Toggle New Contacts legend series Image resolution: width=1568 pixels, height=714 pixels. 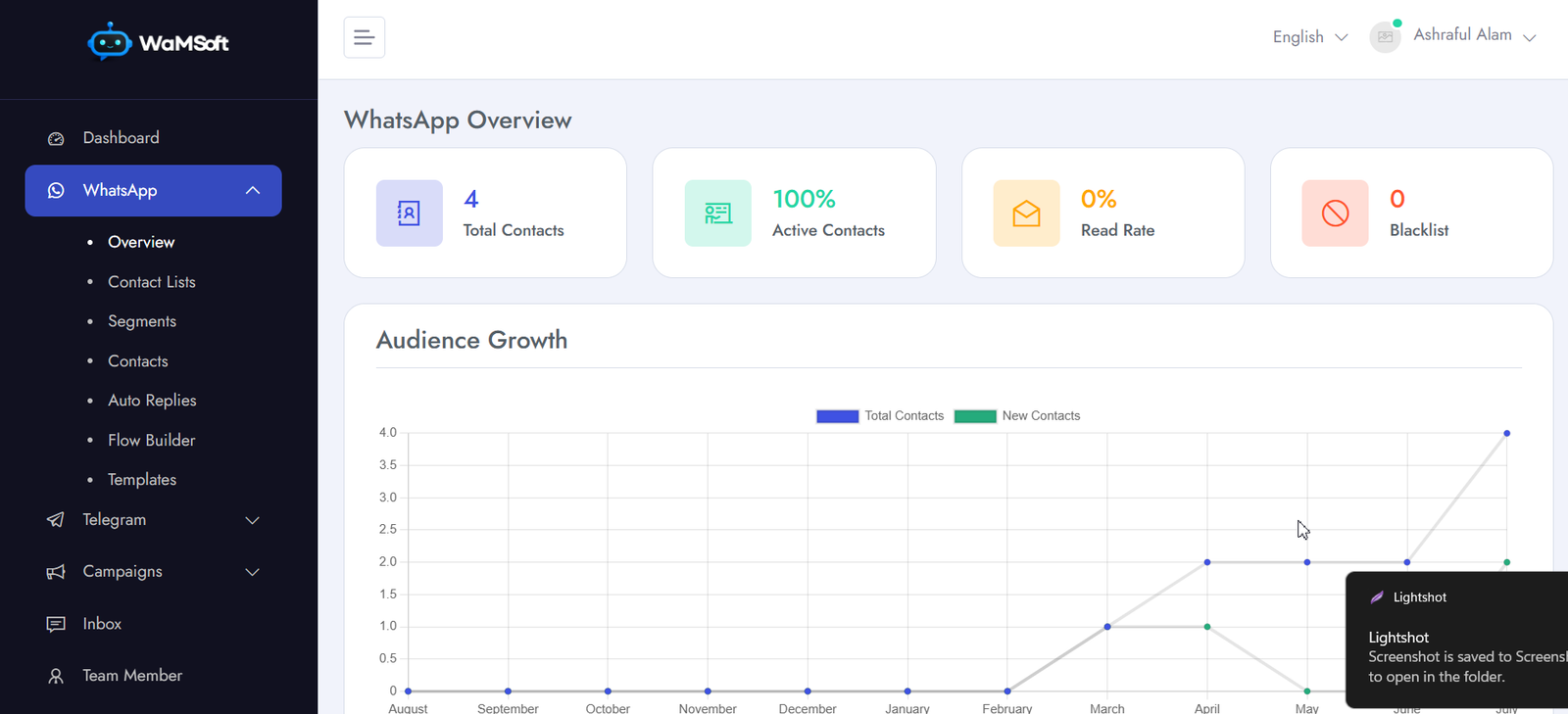pyautogui.click(x=1017, y=416)
